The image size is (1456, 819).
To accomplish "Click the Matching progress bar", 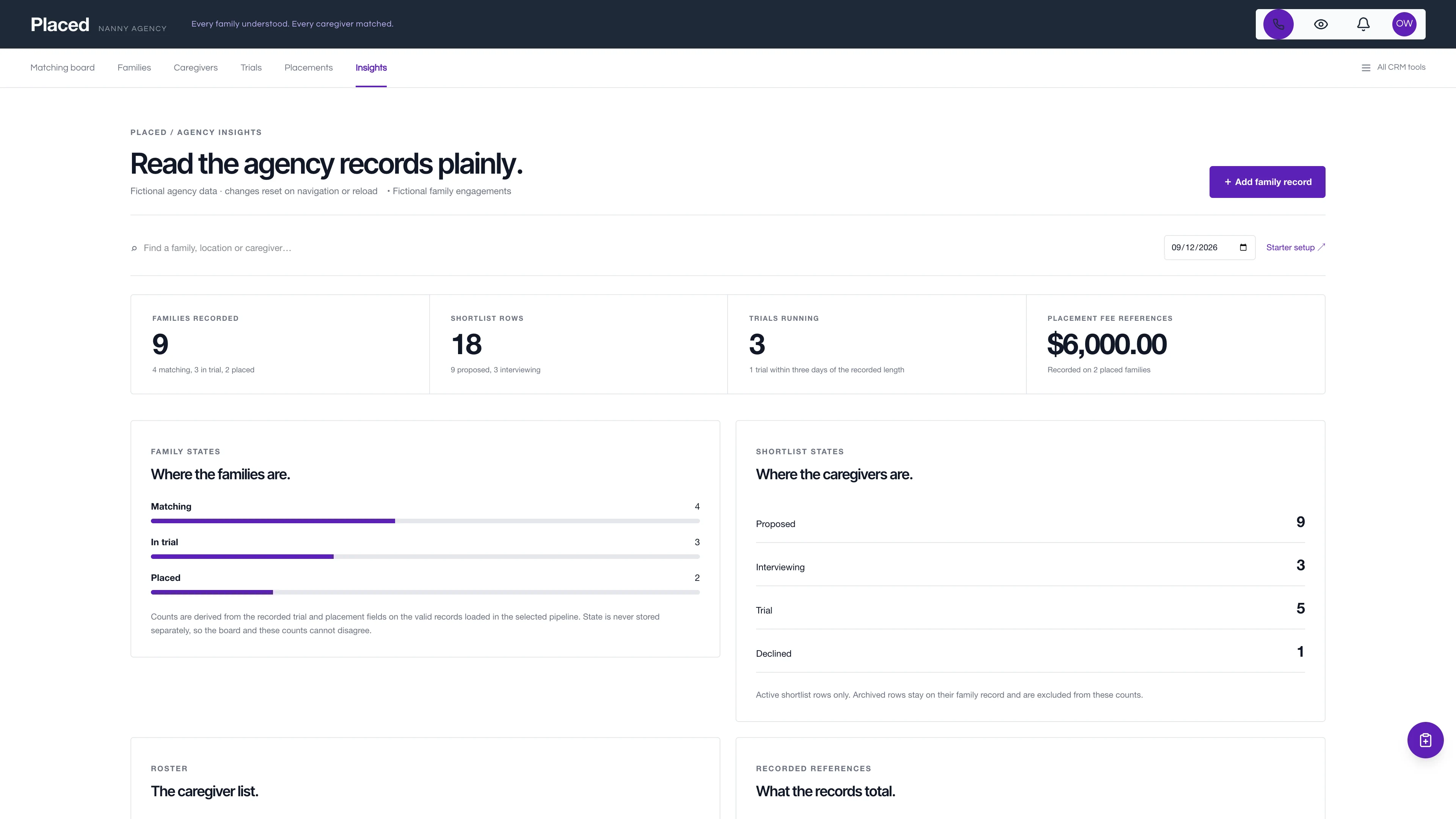I will 425,521.
